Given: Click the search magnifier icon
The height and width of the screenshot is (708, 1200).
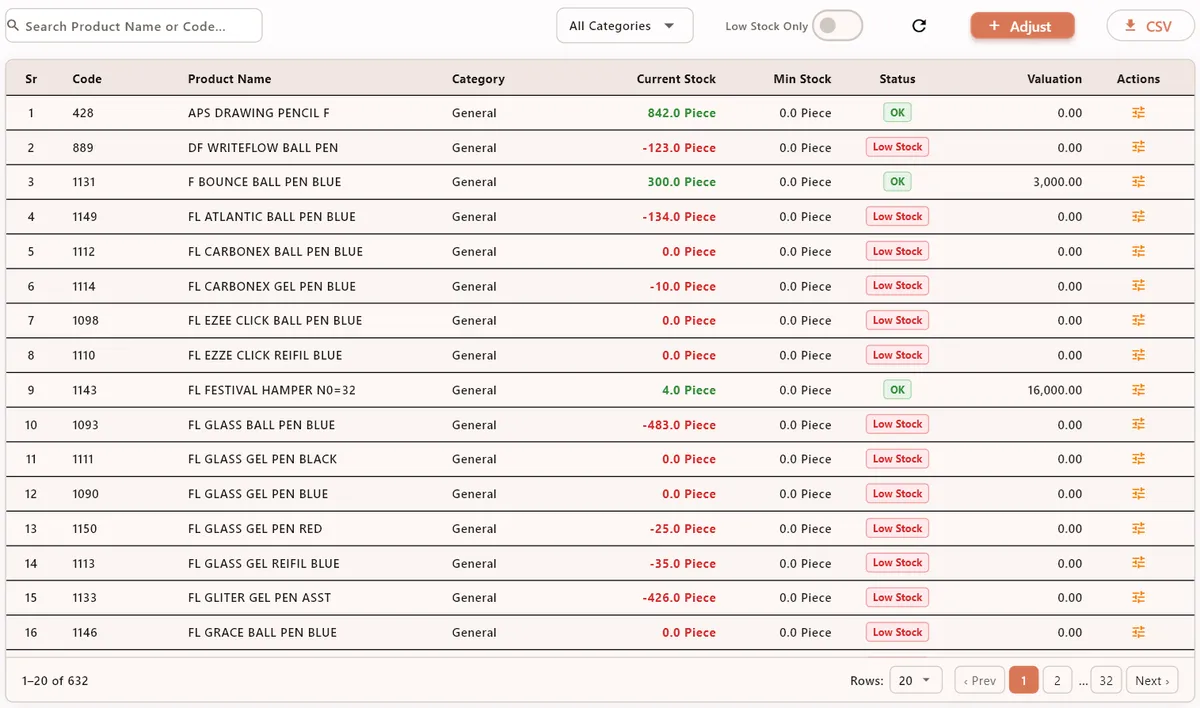Looking at the screenshot, I should (12, 26).
